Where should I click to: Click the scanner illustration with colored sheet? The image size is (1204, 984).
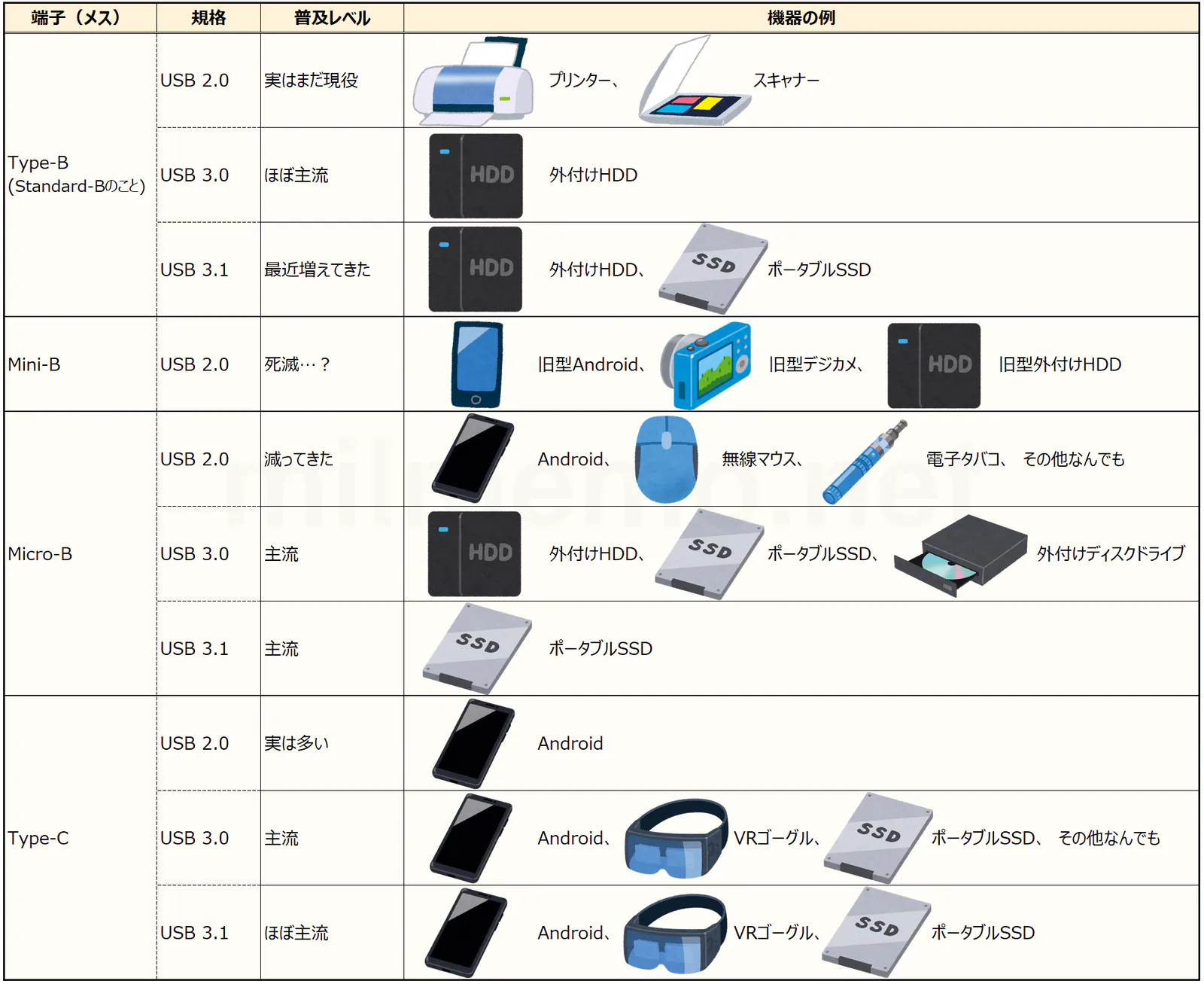coord(694,81)
